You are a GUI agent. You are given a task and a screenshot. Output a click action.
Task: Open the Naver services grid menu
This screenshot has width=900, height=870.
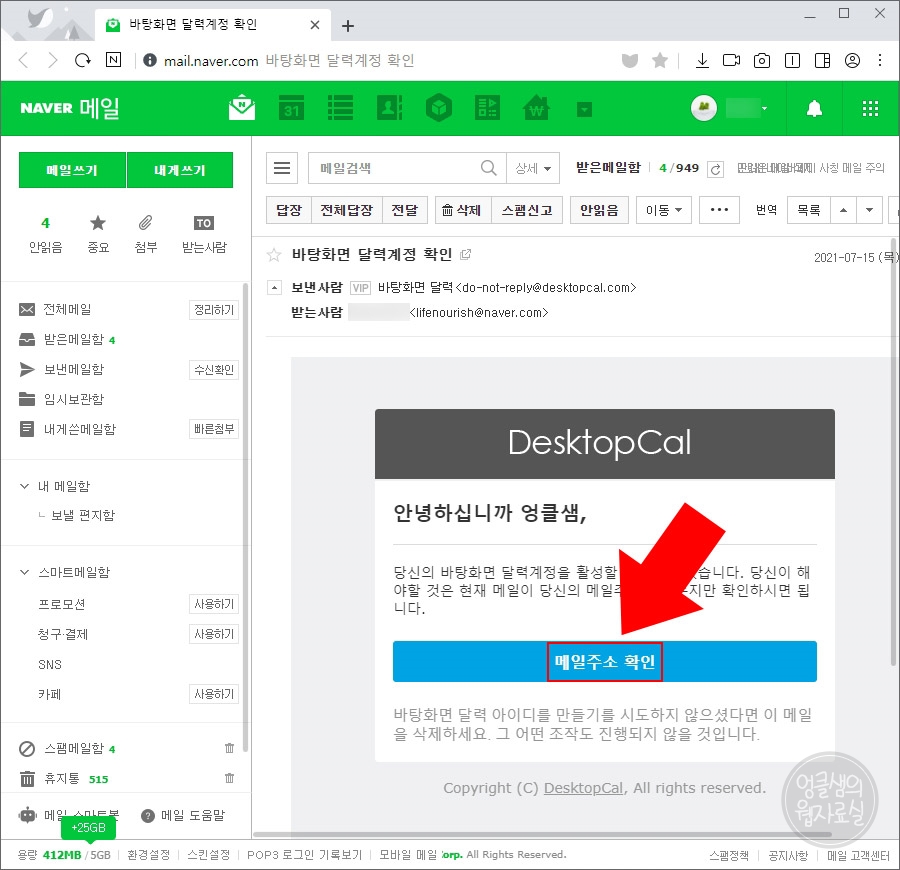click(870, 108)
